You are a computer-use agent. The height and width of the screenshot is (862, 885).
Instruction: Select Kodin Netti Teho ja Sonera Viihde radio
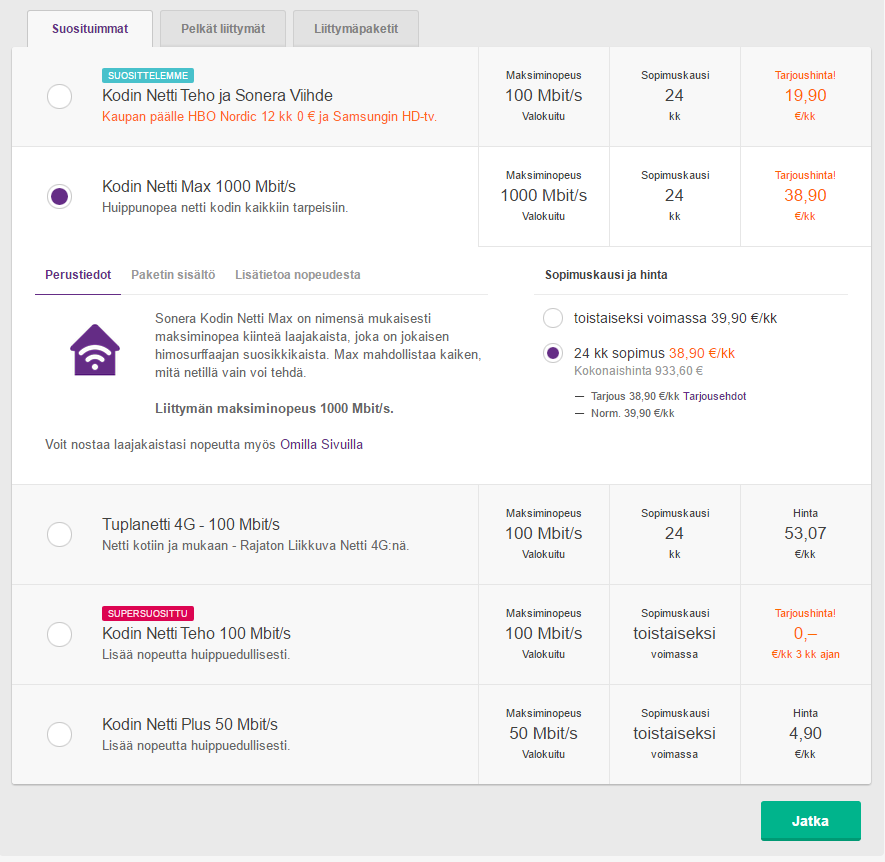[59, 97]
